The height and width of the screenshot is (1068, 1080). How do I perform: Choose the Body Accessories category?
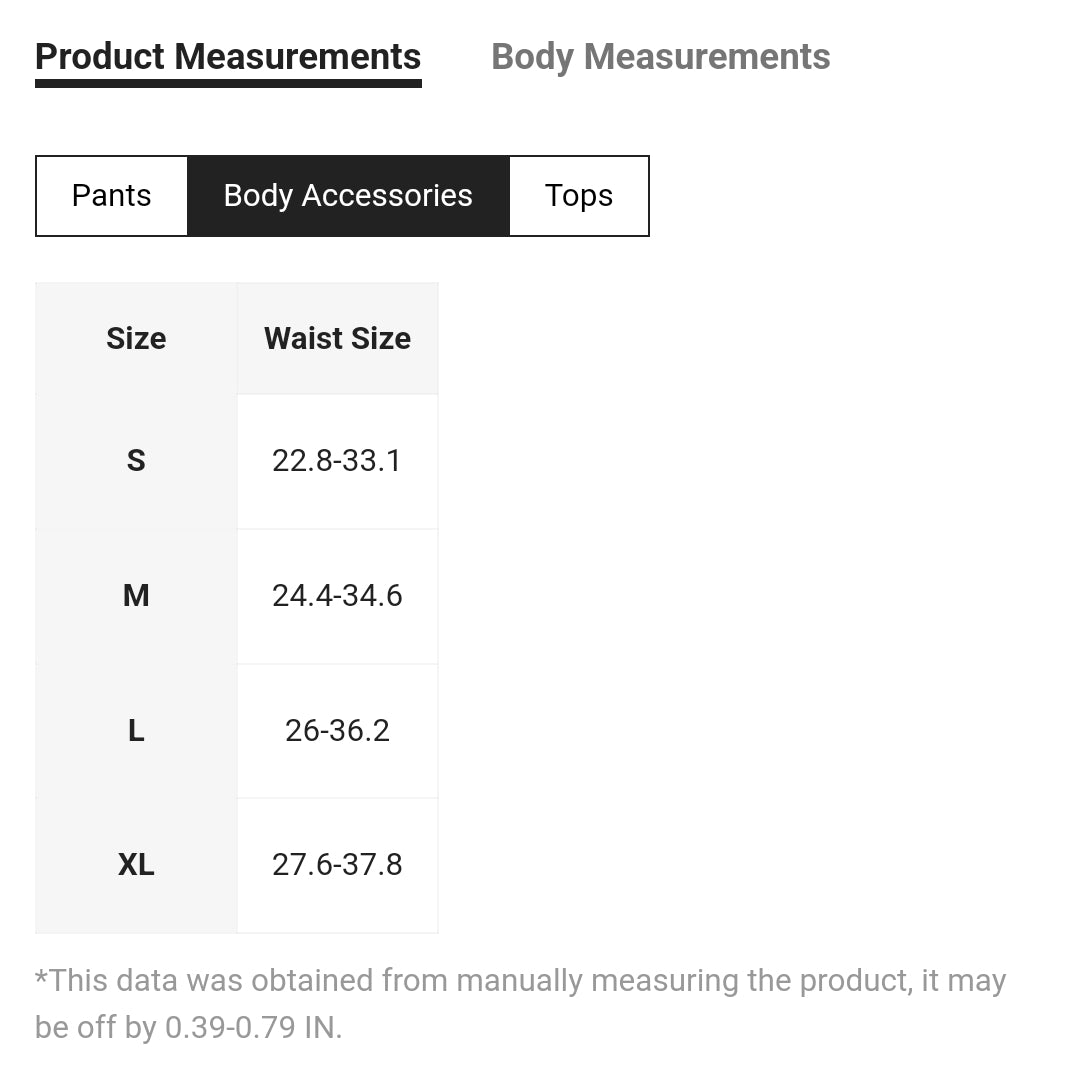[x=348, y=196]
